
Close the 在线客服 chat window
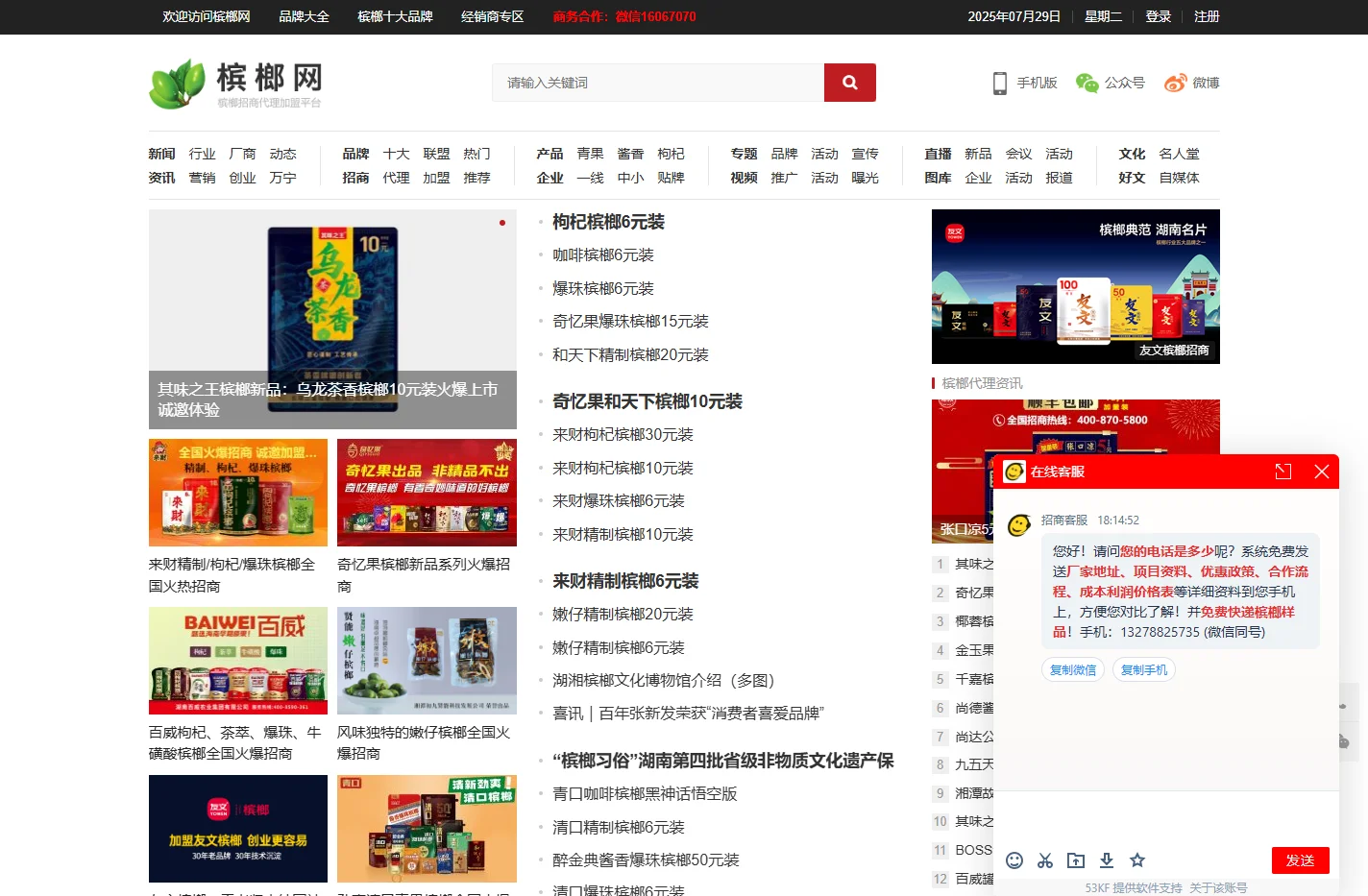point(1322,472)
